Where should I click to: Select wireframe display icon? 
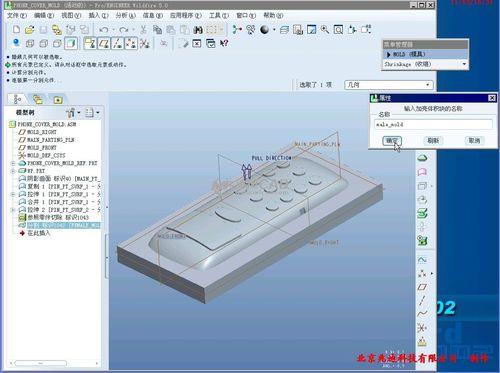30,43
